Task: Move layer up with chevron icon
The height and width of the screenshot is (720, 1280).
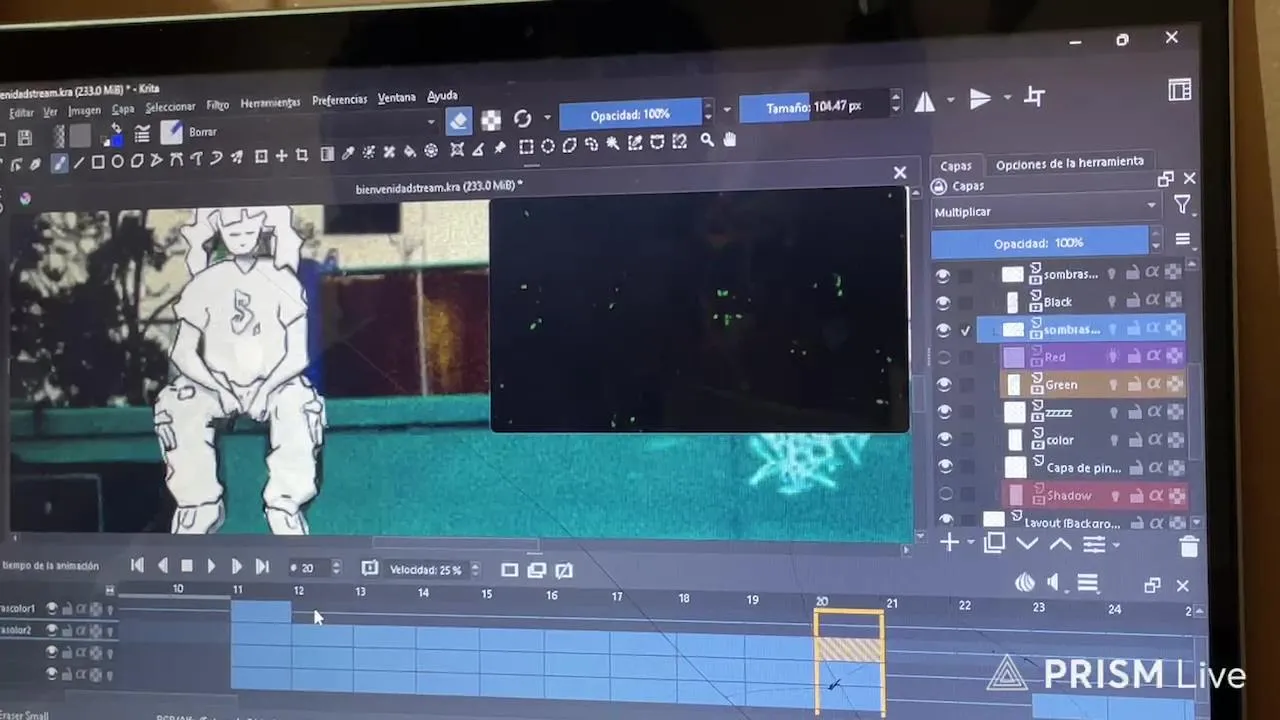Action: point(1060,544)
